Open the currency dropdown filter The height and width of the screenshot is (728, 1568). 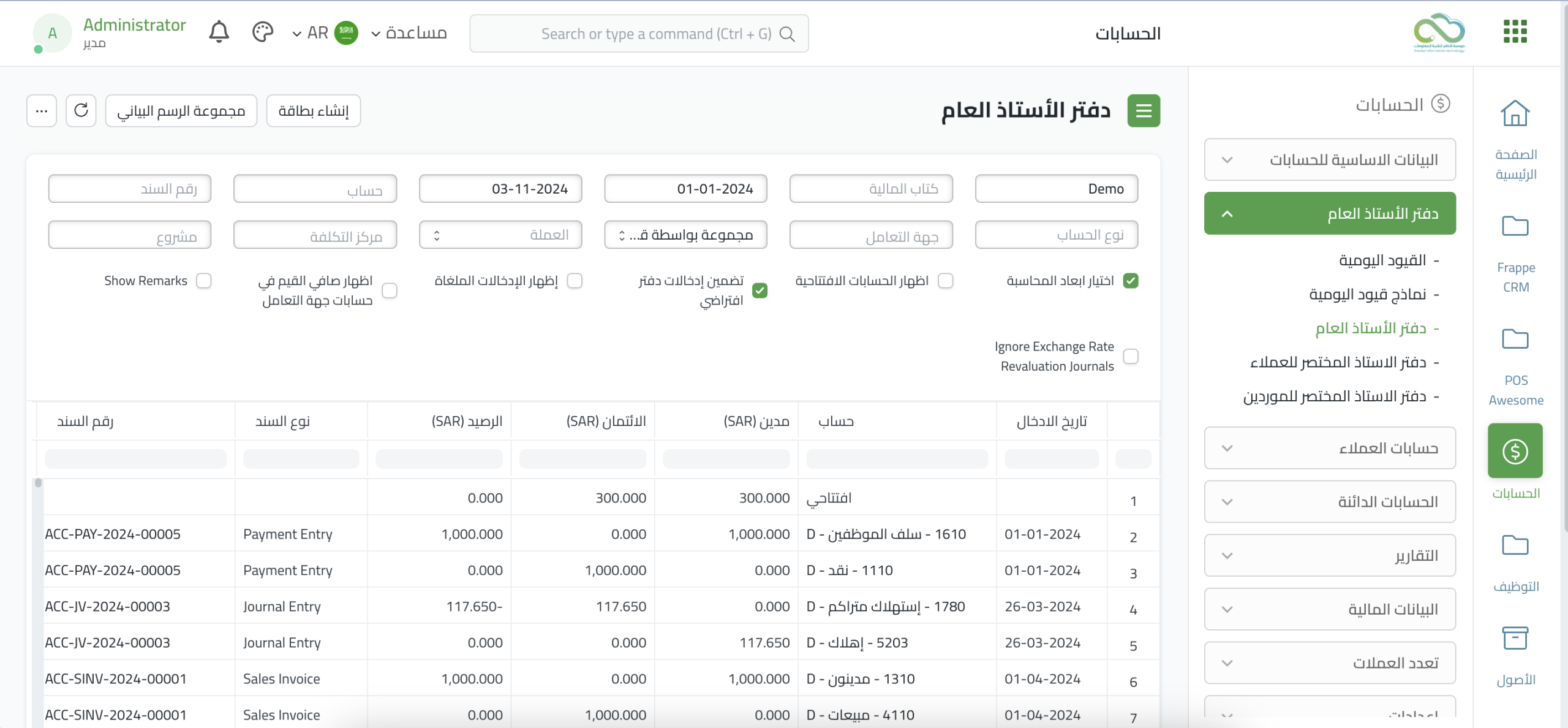coord(500,235)
